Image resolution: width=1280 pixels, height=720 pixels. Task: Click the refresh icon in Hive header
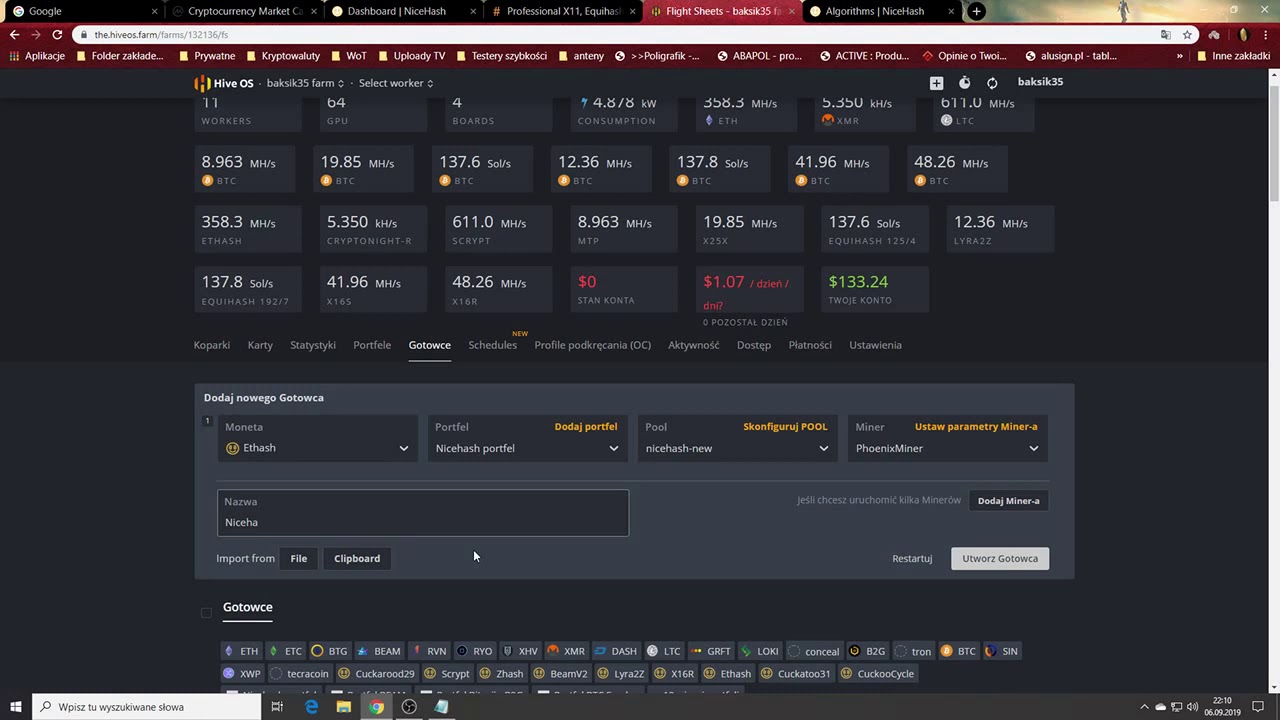click(x=992, y=83)
